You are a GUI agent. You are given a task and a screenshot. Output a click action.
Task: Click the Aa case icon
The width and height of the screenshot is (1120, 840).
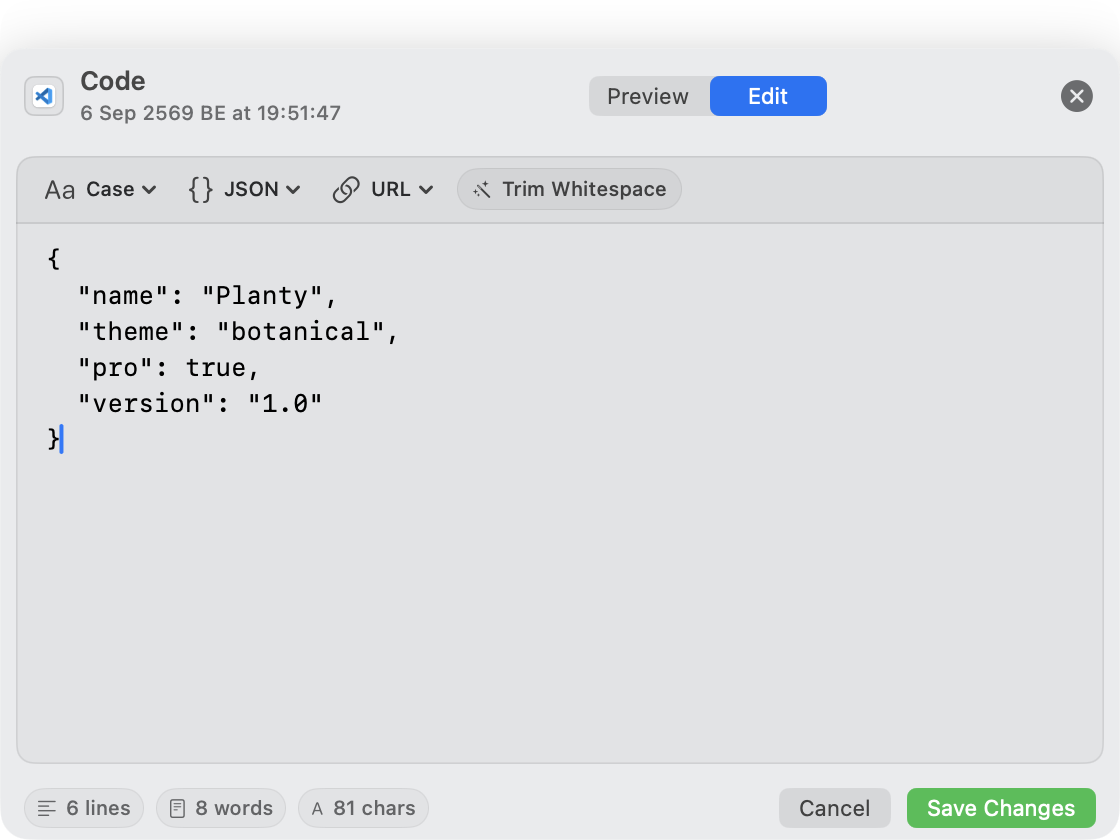pos(60,190)
